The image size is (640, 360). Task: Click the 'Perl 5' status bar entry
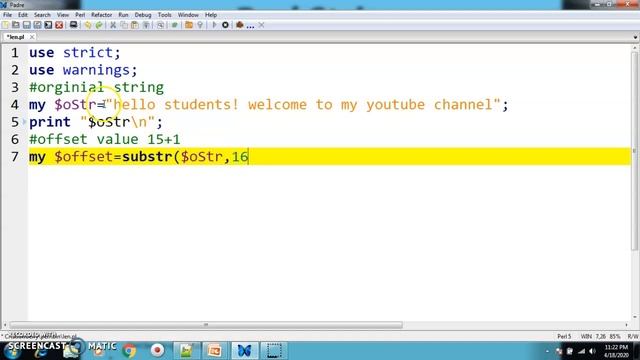click(564, 336)
